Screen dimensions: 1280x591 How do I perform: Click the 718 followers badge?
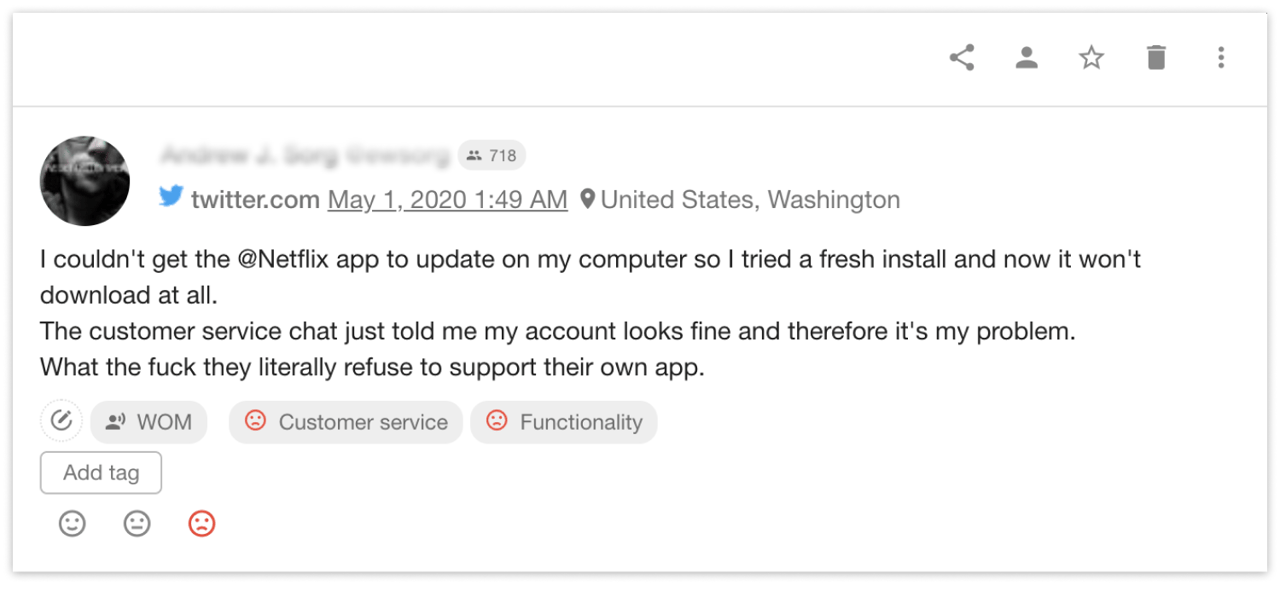pyautogui.click(x=492, y=155)
